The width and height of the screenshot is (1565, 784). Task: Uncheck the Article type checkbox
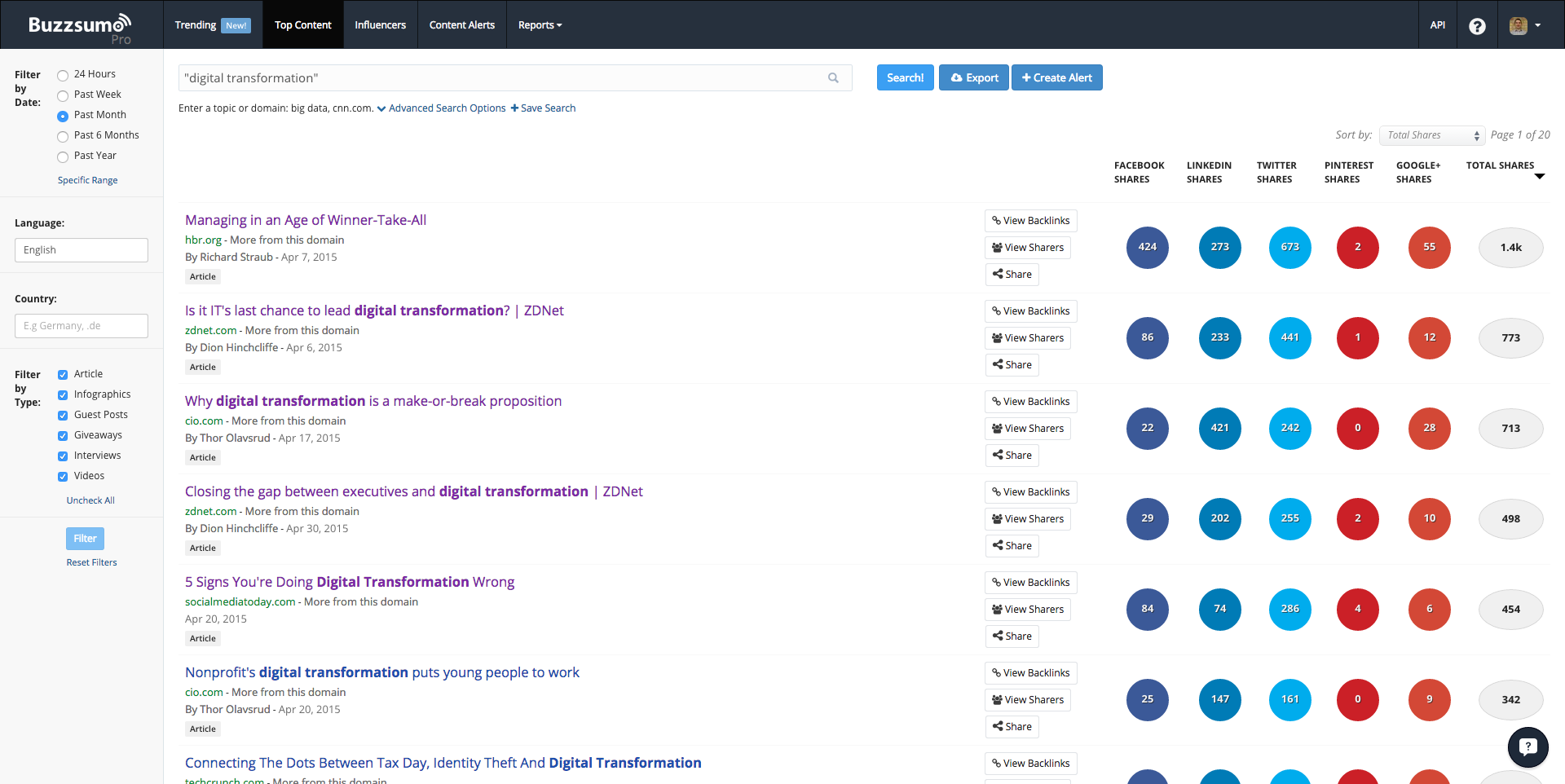[x=63, y=375]
